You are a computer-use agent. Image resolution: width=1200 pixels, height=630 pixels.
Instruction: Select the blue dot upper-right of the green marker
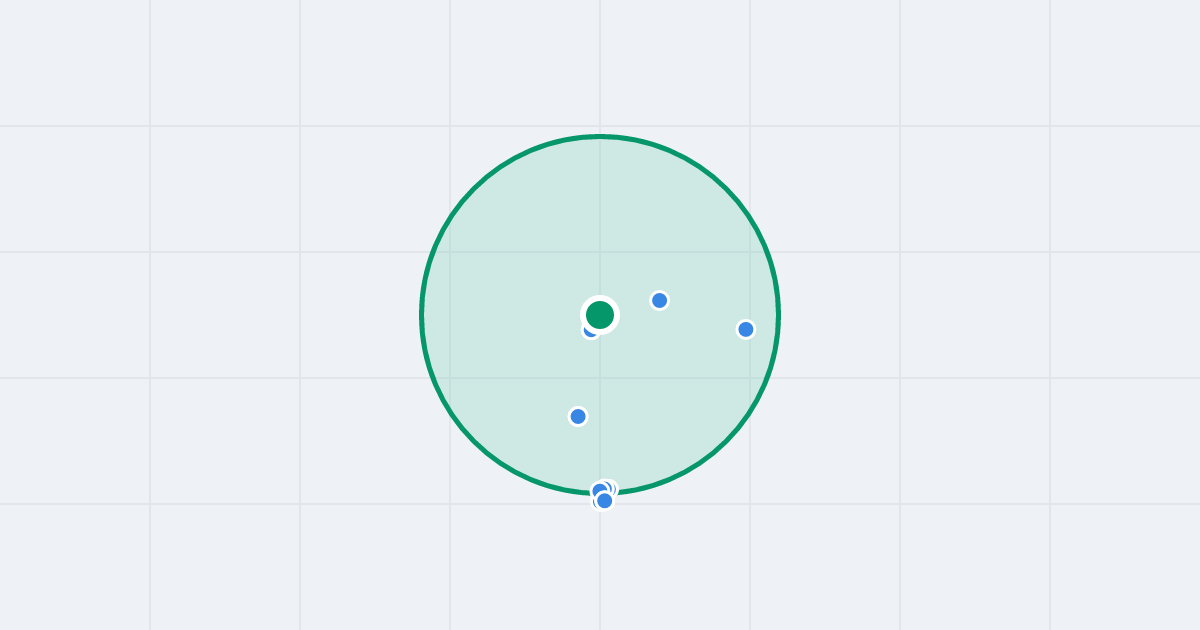pos(660,300)
